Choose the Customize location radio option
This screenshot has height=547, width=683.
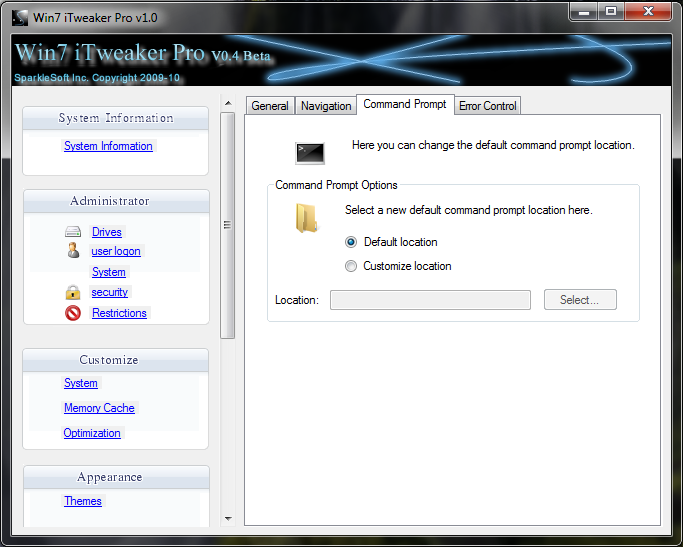351,266
